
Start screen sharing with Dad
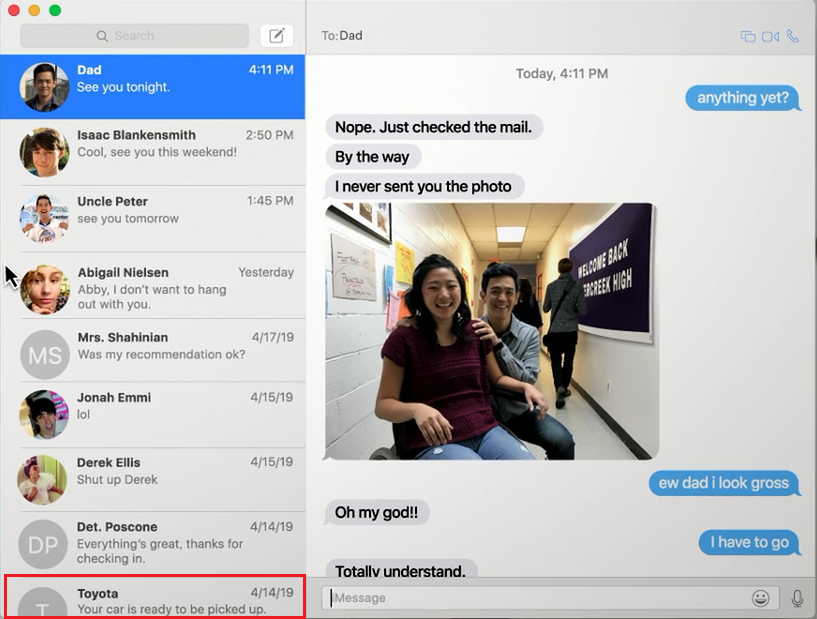pos(747,36)
